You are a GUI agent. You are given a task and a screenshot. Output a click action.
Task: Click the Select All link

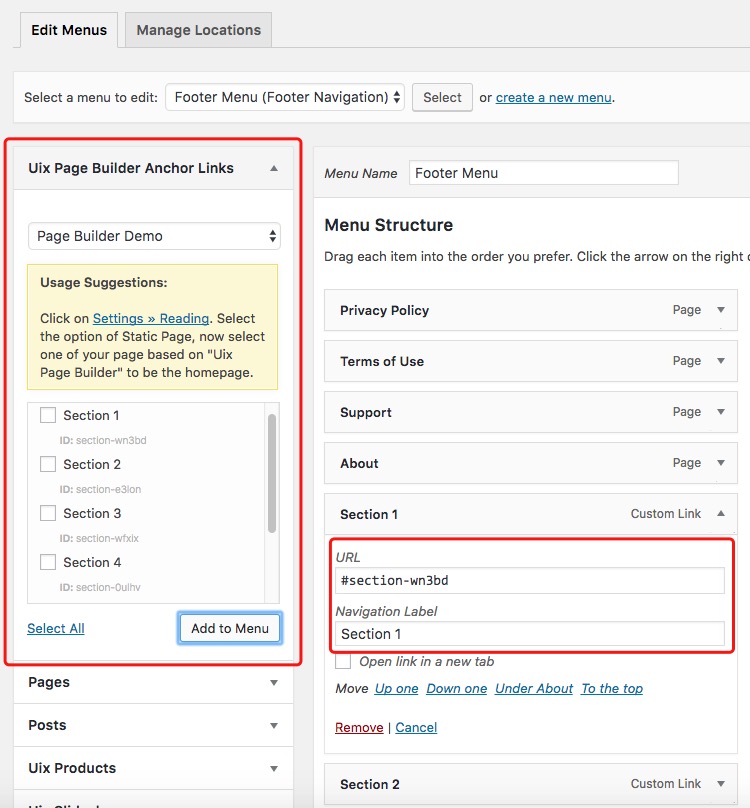tap(56, 628)
